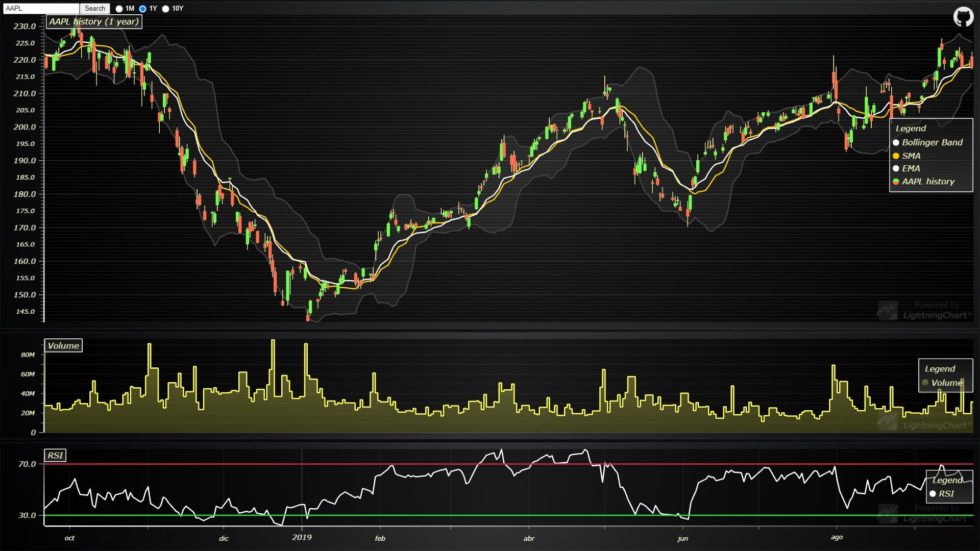
Task: Click the Search button
Action: click(x=94, y=8)
